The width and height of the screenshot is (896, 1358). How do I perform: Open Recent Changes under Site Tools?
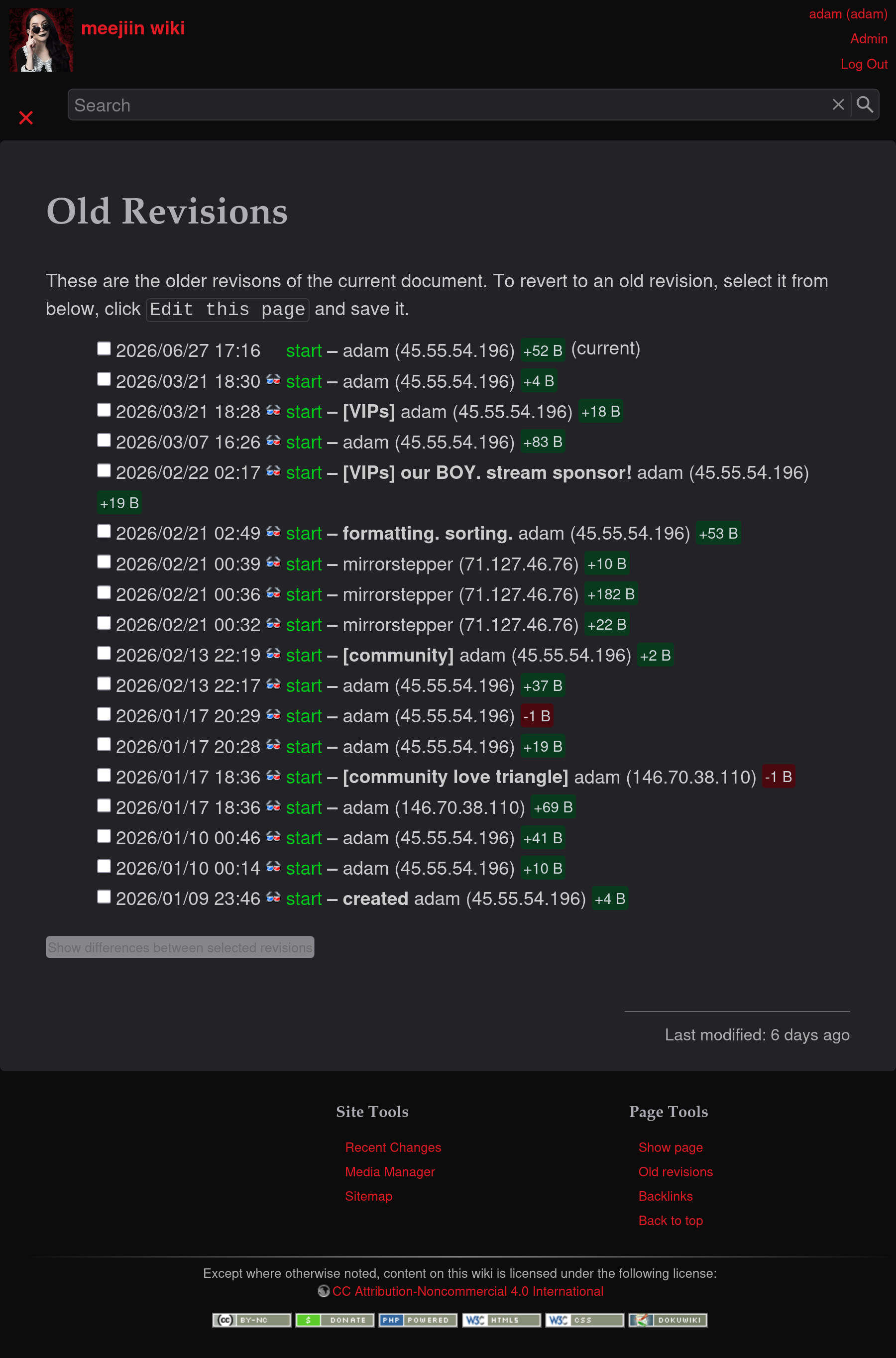[393, 1147]
